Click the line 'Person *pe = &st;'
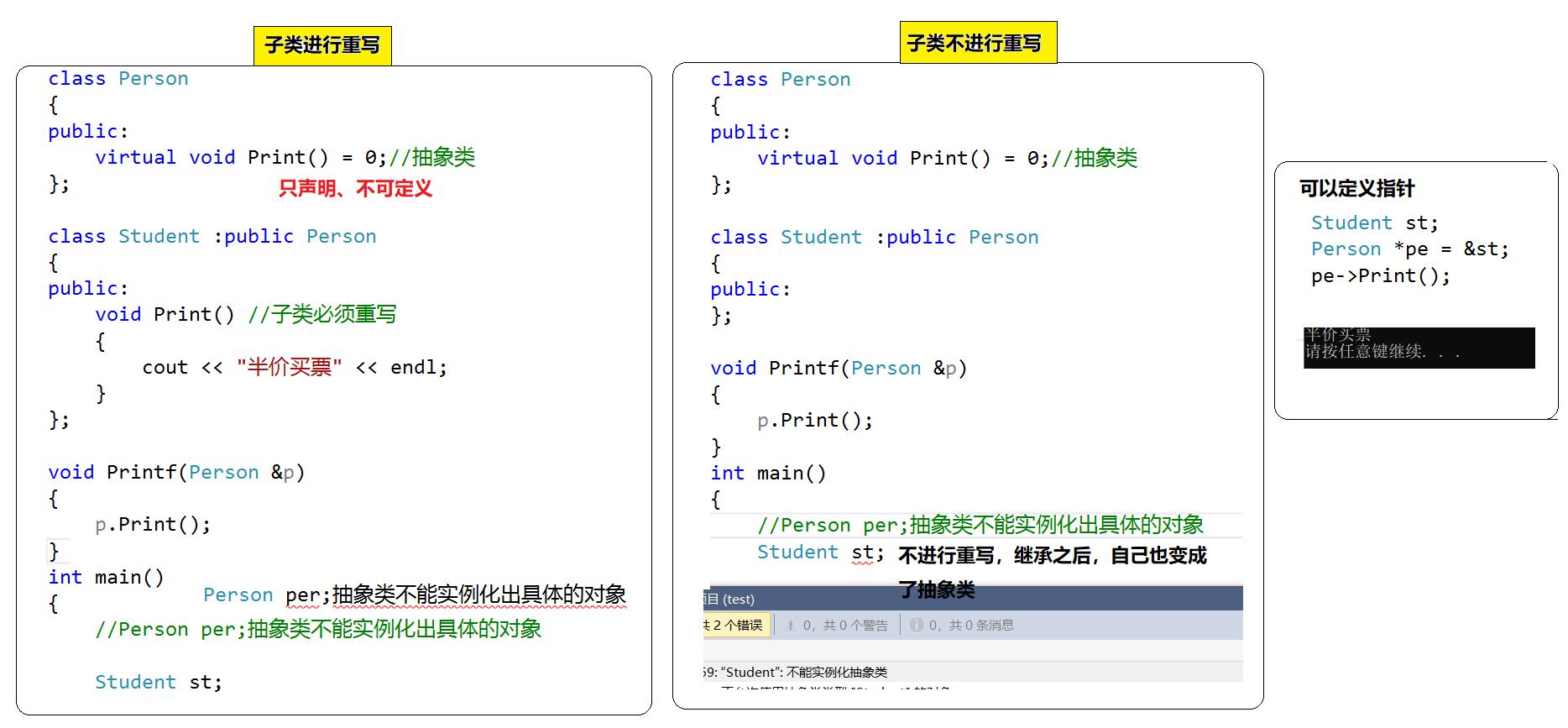 [x=1410, y=249]
